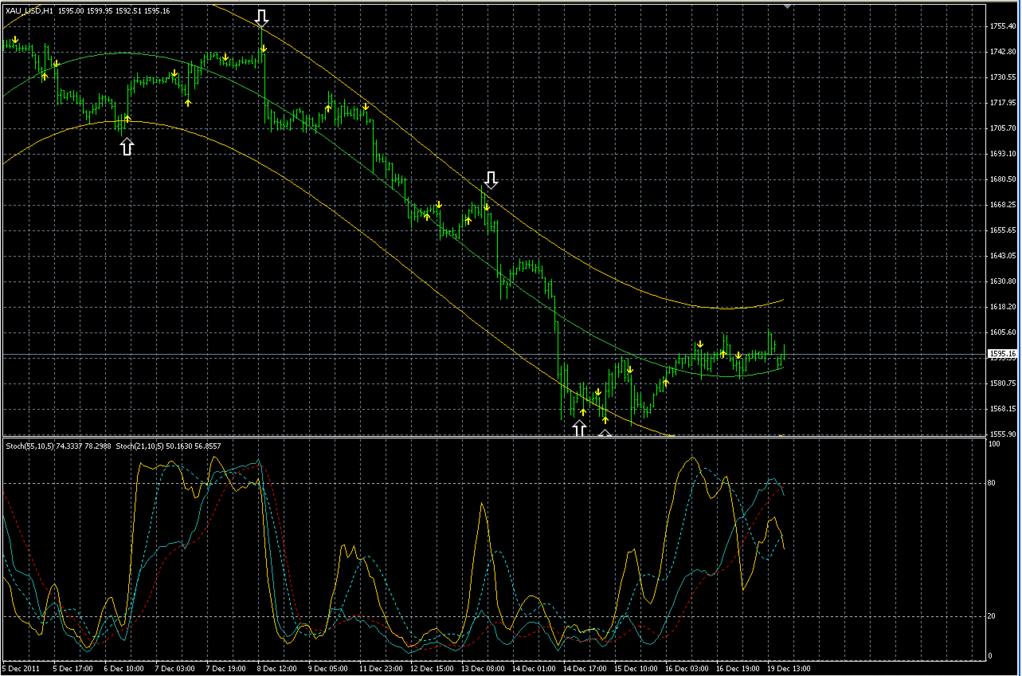Click the 1755.40 price scale label
The height and width of the screenshot is (676, 1022).
(1002, 27)
